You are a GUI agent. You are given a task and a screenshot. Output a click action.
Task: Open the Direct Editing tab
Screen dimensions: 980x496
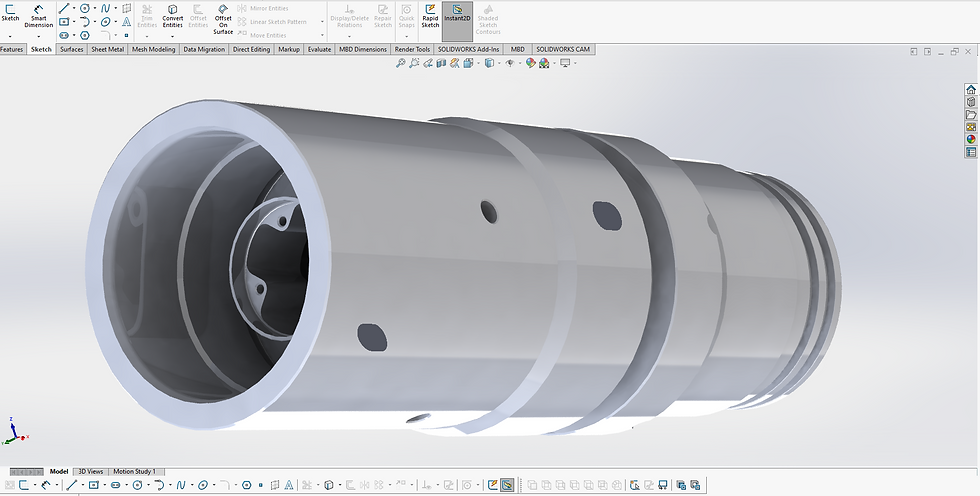tap(251, 49)
